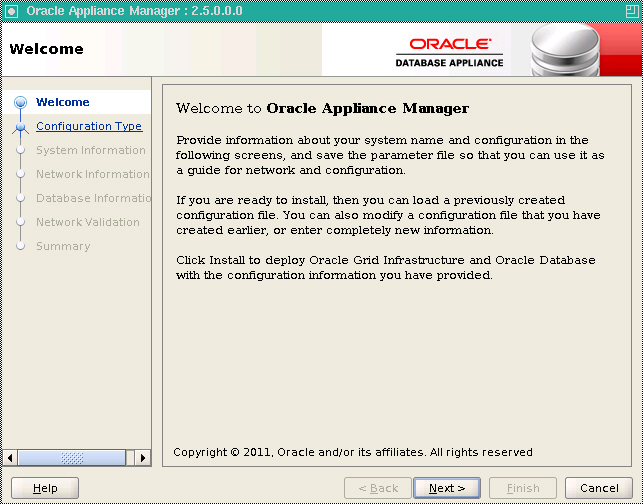Click the copyright 2011 Oracle text
643x504 pixels.
point(353,452)
